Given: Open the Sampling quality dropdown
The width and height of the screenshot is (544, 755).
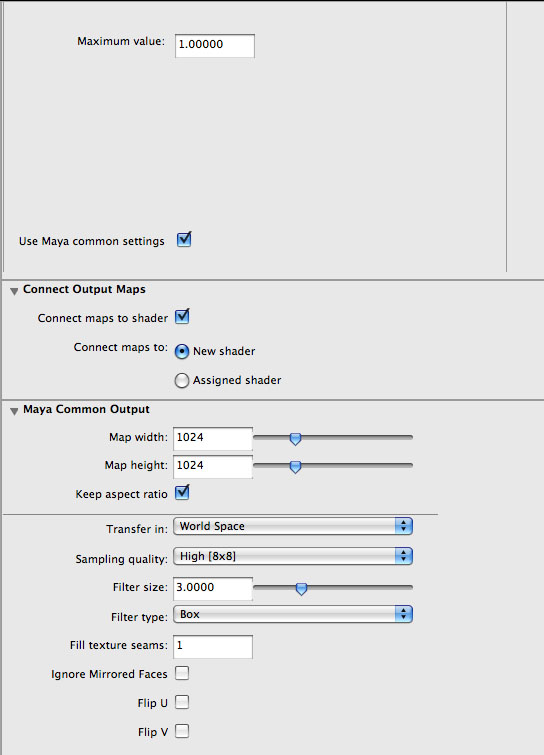Looking at the screenshot, I should coord(293,556).
